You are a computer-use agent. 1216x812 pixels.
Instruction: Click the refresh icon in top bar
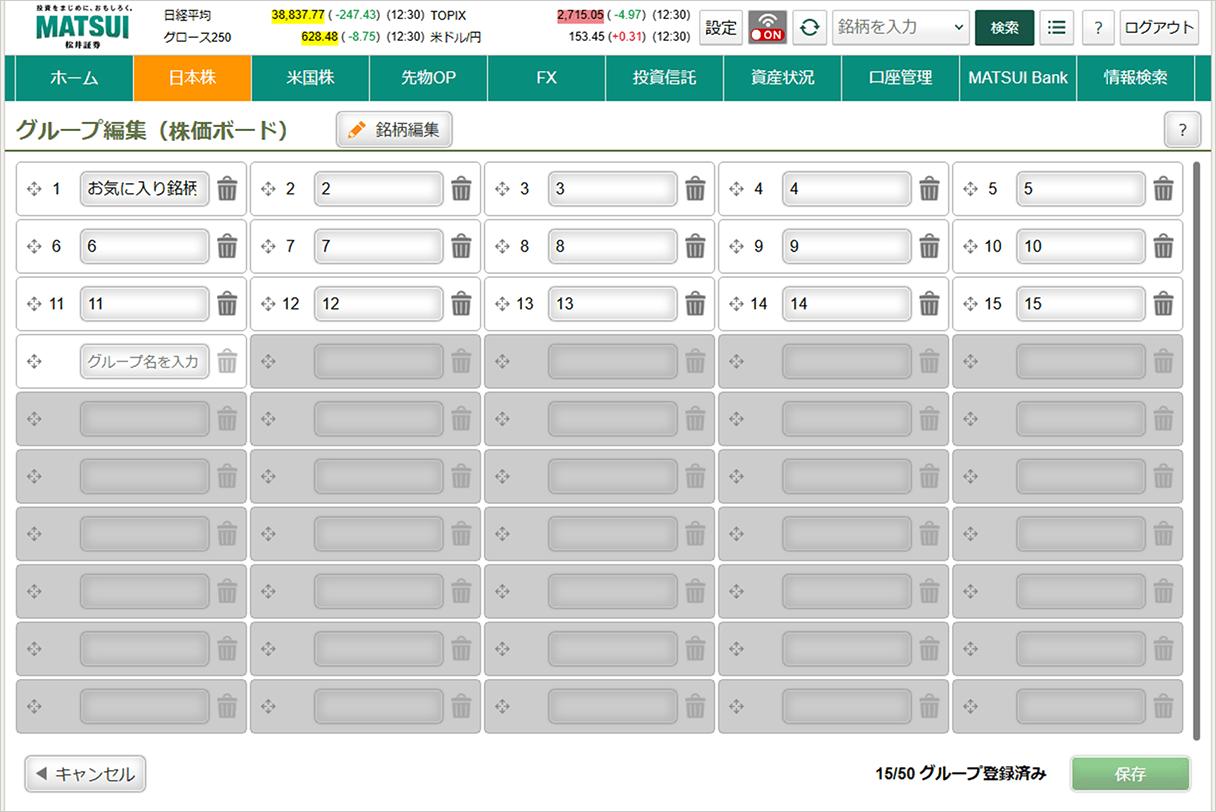click(x=809, y=28)
